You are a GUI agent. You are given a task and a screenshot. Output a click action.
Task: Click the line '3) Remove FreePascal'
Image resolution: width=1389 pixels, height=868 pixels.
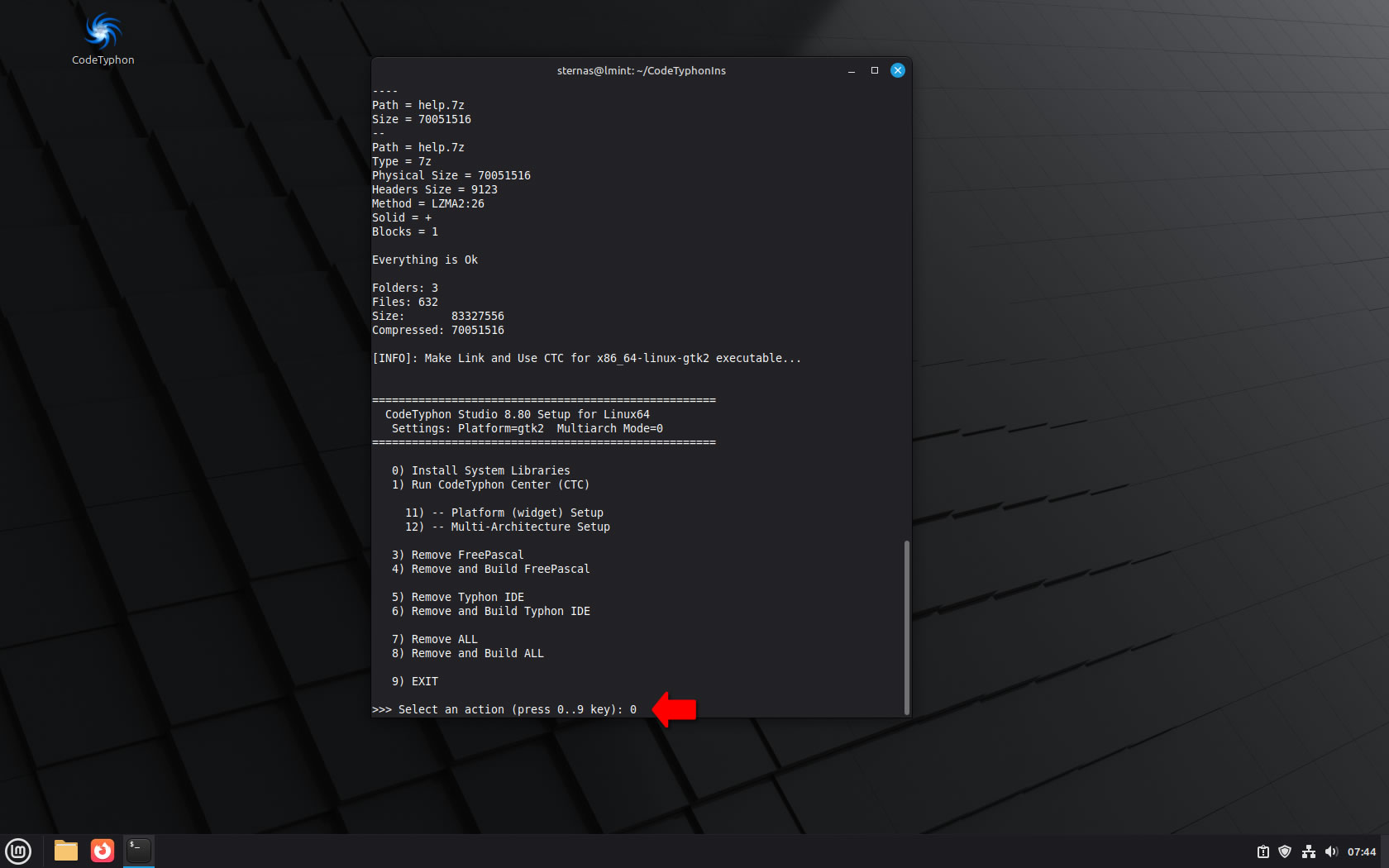coord(458,555)
